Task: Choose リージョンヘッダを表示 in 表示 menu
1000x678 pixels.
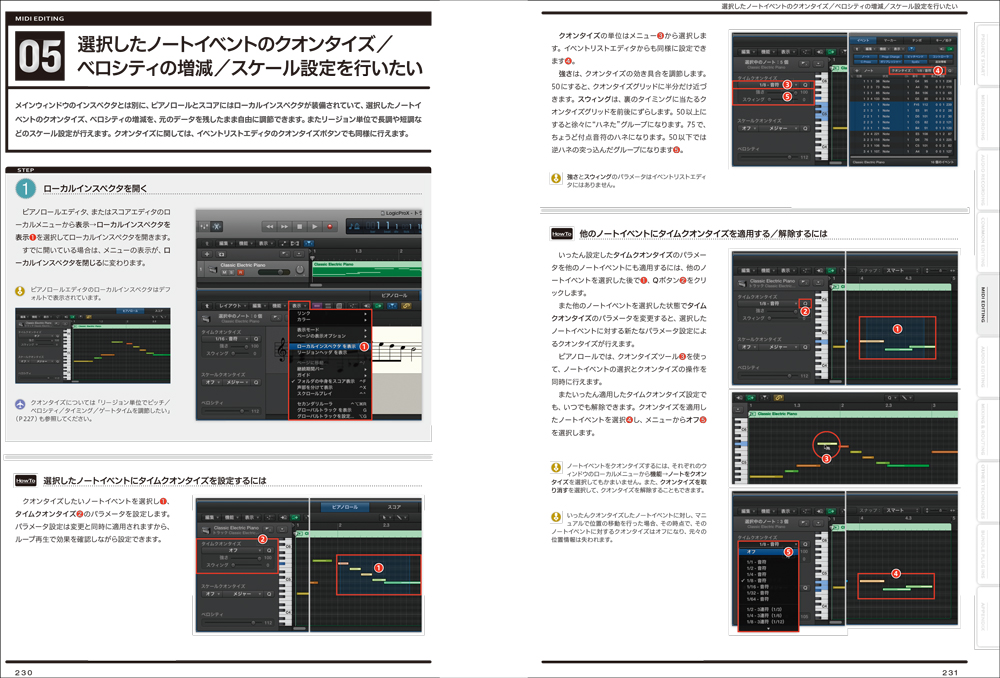Action: (x=330, y=353)
